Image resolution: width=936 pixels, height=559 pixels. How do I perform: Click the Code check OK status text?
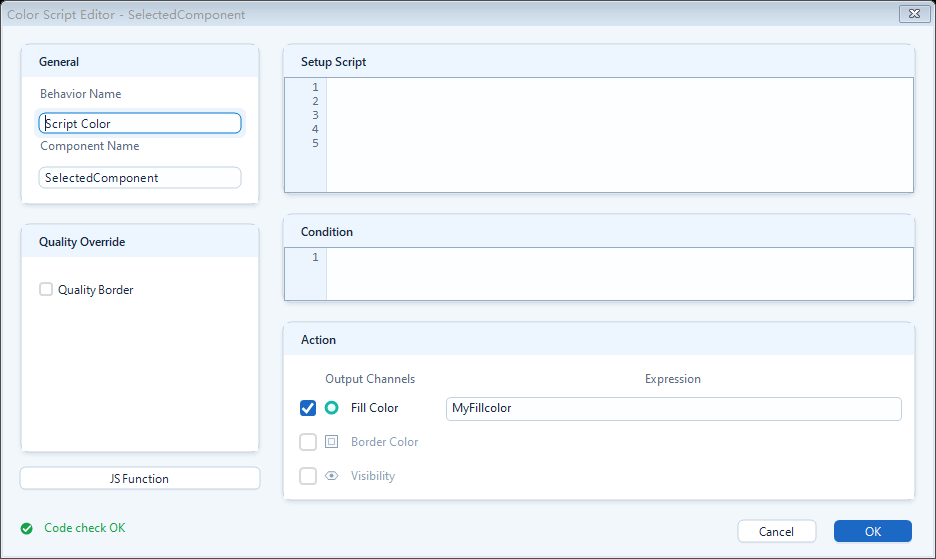85,528
